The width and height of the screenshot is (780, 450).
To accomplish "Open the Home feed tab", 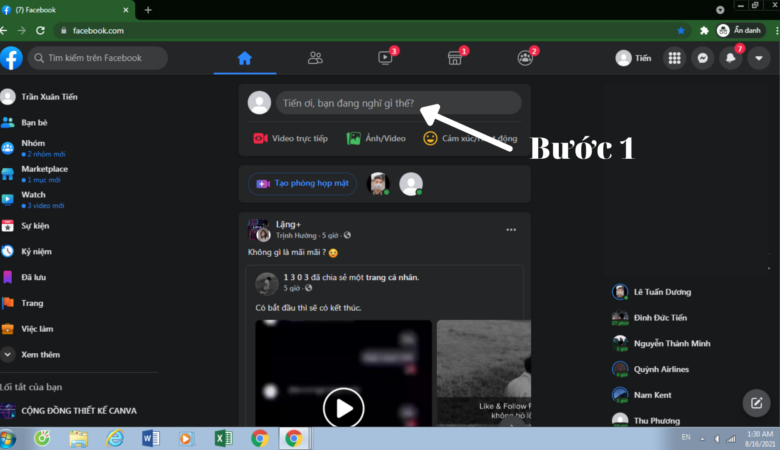I will (244, 58).
